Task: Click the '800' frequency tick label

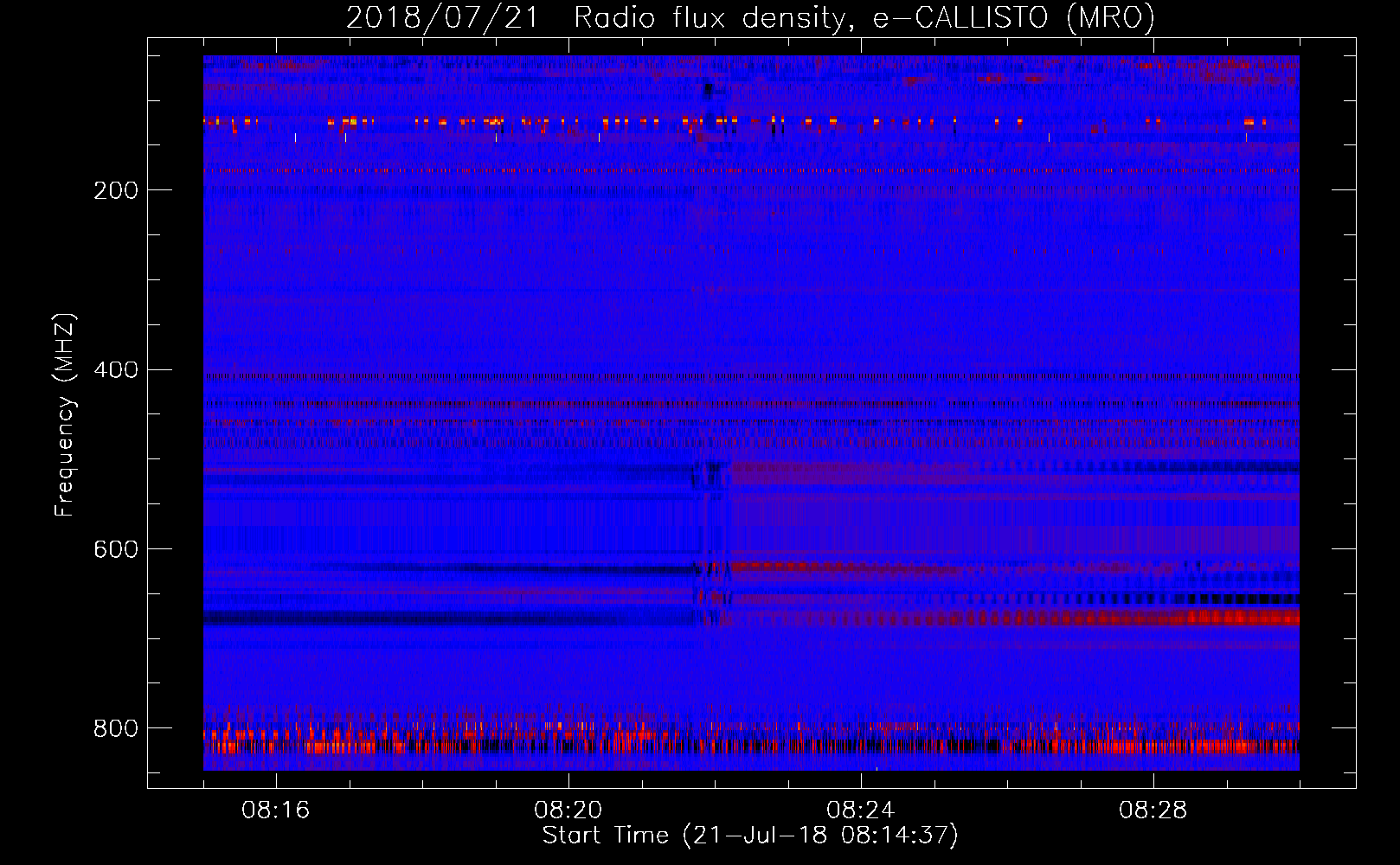Action: [x=116, y=729]
